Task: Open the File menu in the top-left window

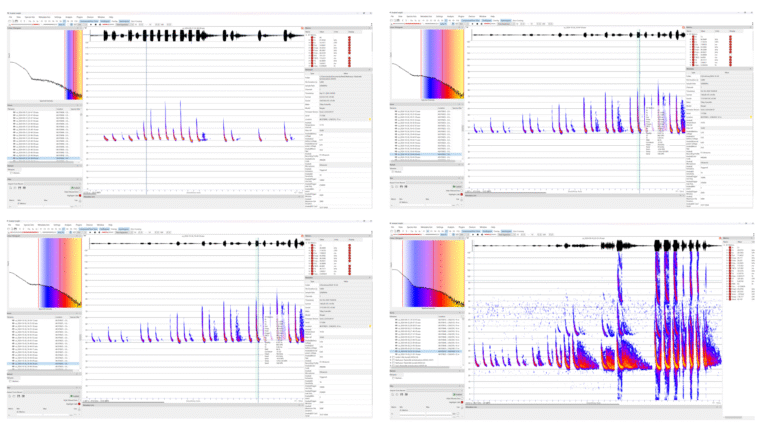Action: [x=10, y=15]
